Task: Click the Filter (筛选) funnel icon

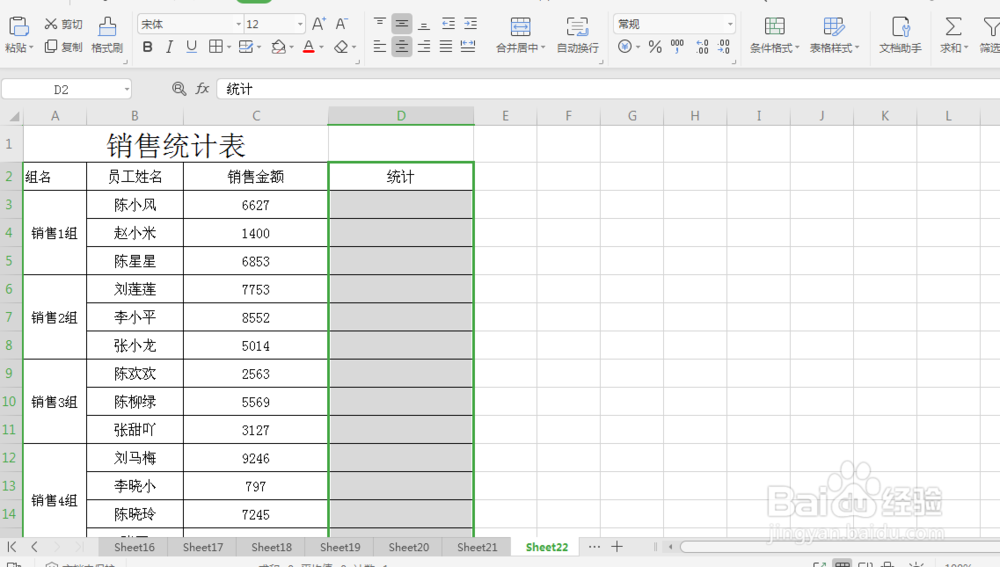Action: tap(992, 27)
